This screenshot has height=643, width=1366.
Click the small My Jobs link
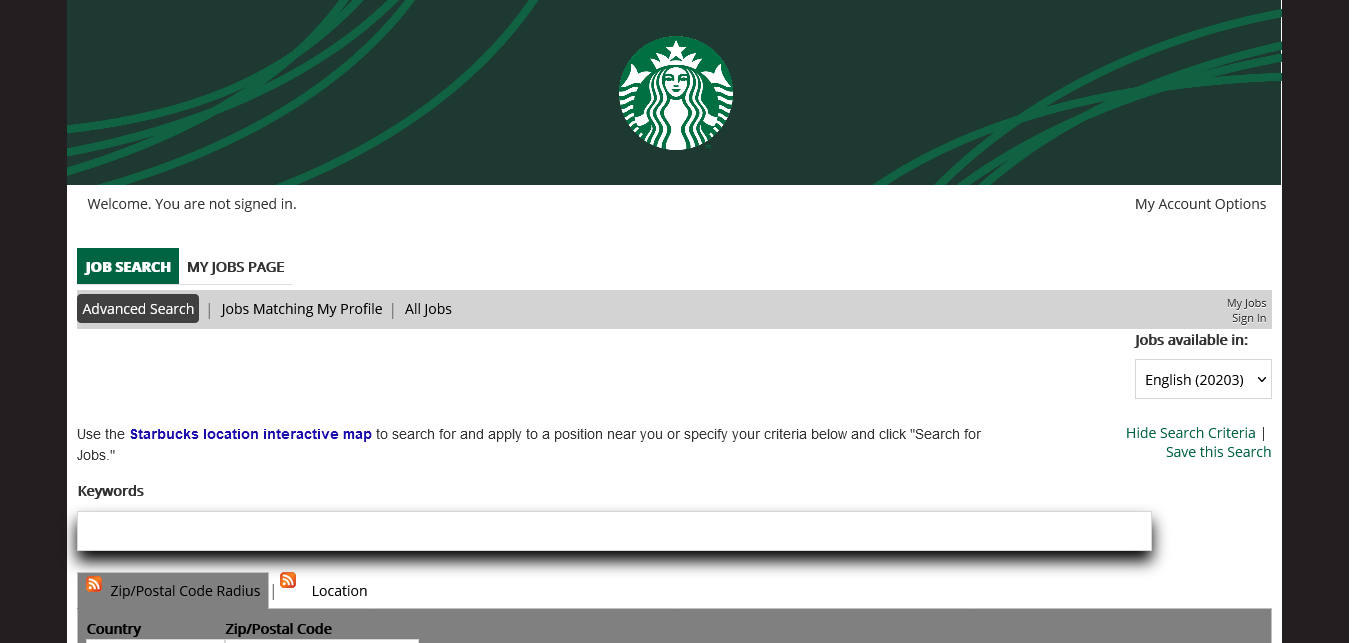[x=1246, y=303]
